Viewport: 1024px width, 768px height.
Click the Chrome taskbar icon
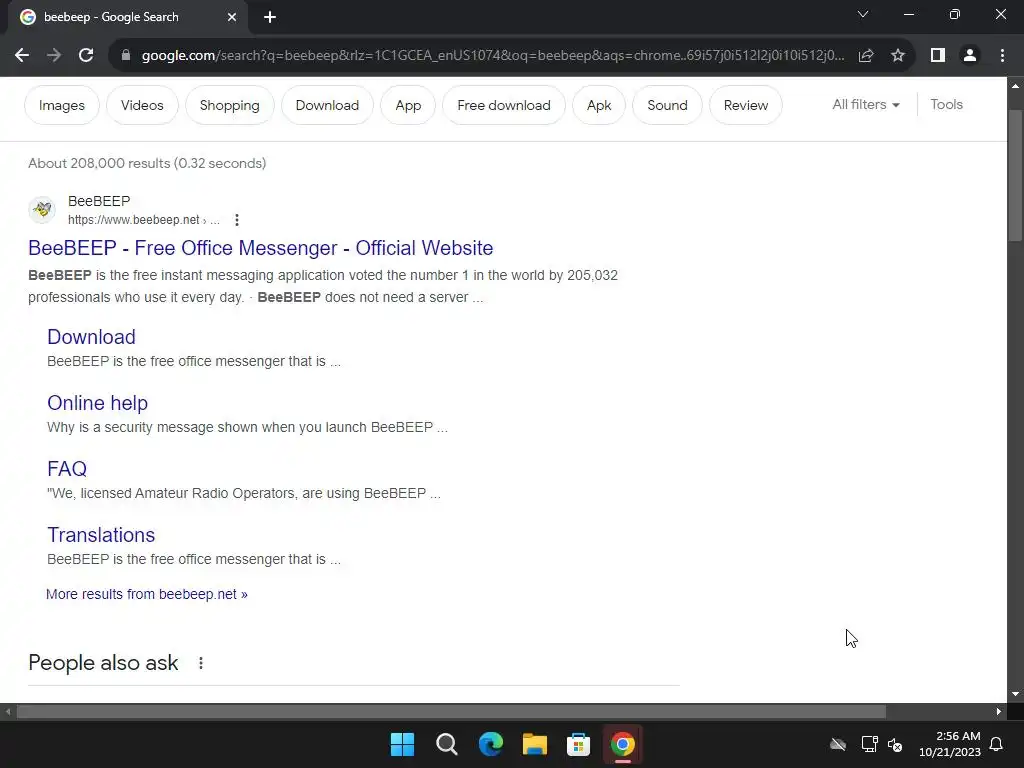(622, 744)
